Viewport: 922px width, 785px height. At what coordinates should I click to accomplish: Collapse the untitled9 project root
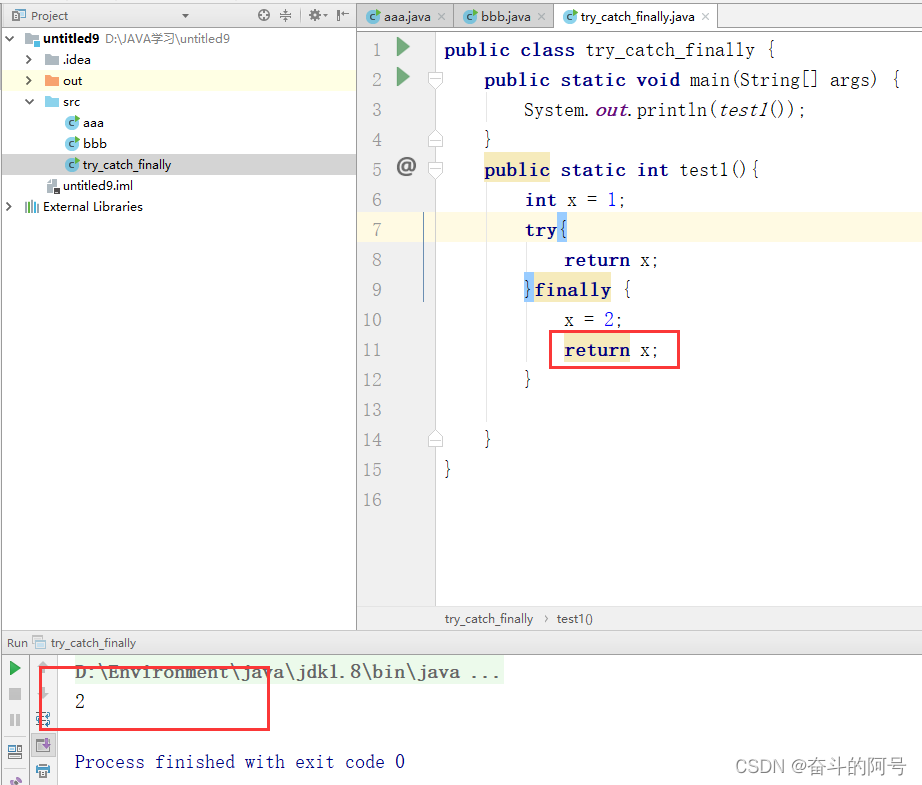pos(10,39)
